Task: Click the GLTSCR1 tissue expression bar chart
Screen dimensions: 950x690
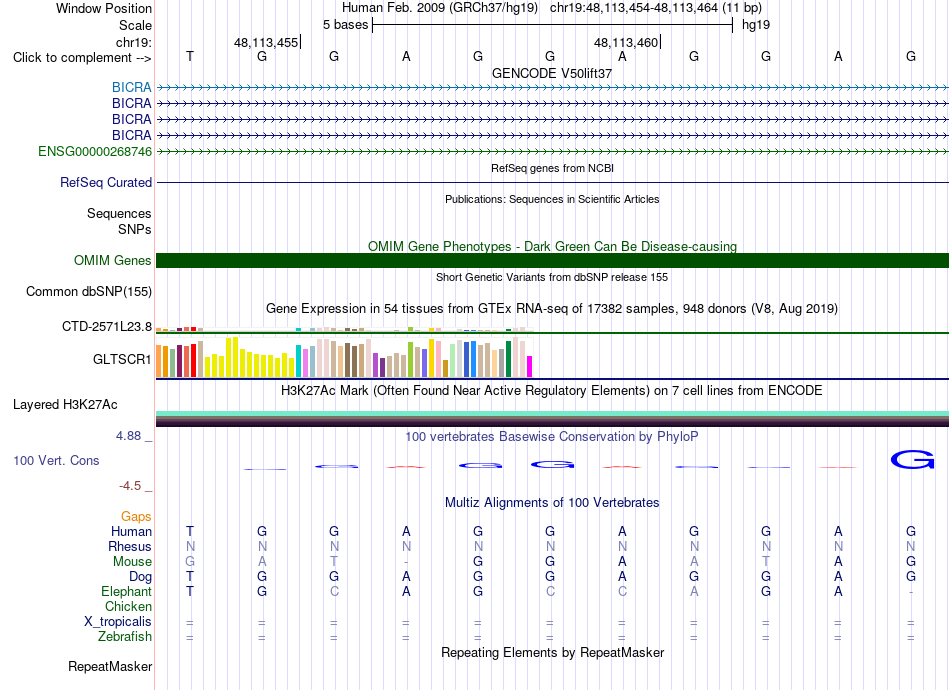Action: pyautogui.click(x=344, y=357)
